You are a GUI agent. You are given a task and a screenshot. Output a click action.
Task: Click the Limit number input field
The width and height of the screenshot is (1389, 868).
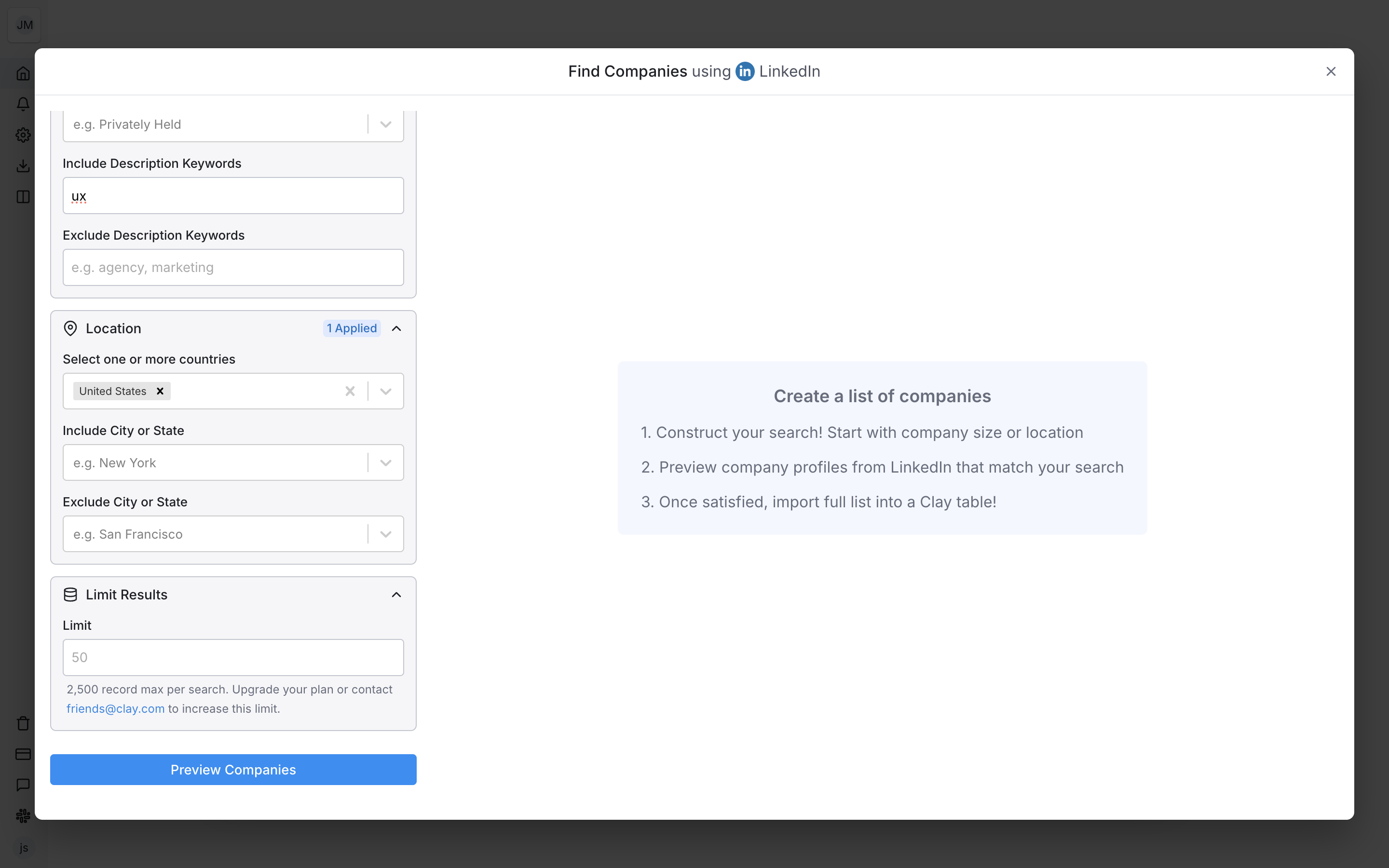coord(233,657)
